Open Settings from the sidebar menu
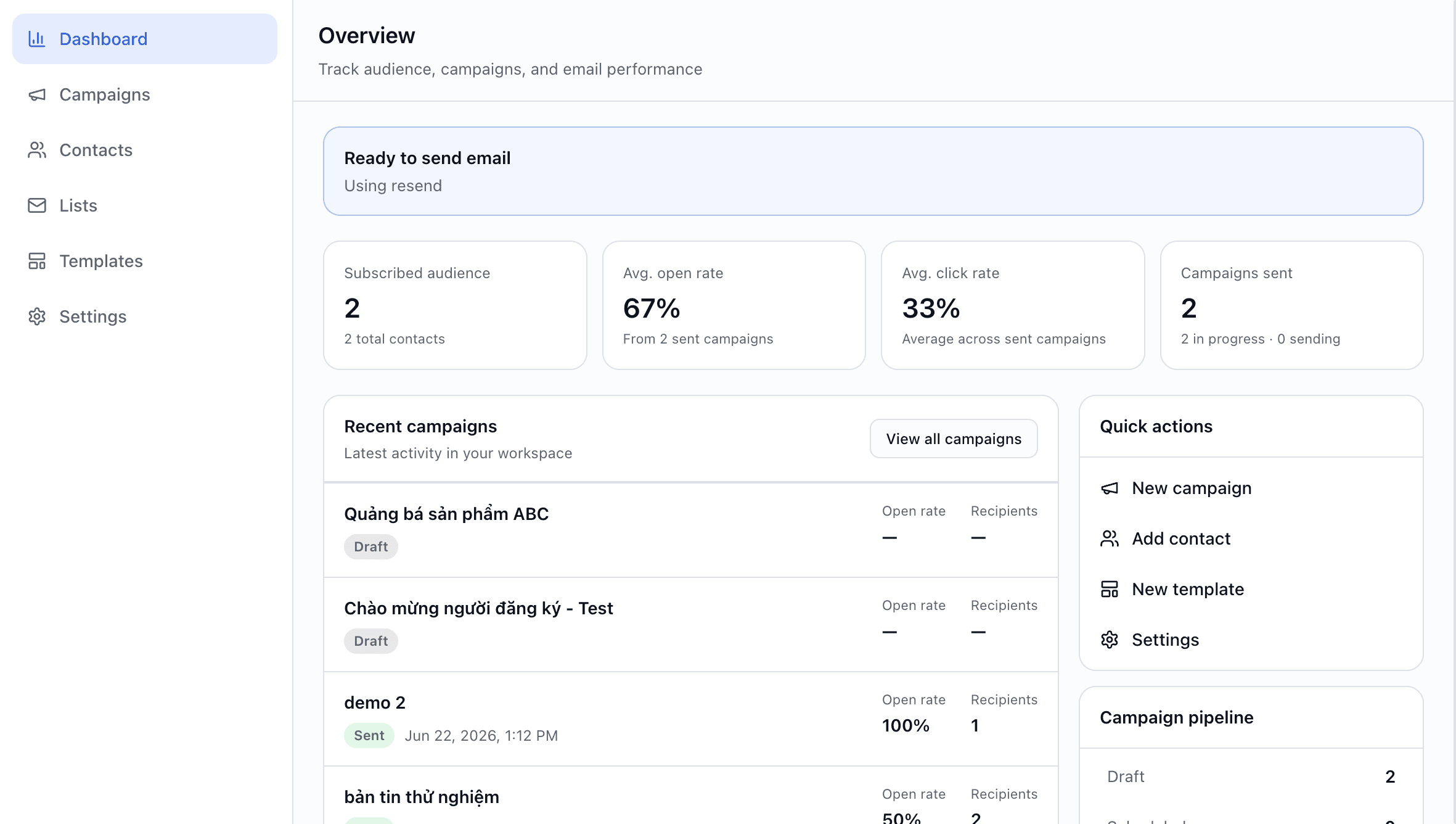1456x824 pixels. click(145, 316)
